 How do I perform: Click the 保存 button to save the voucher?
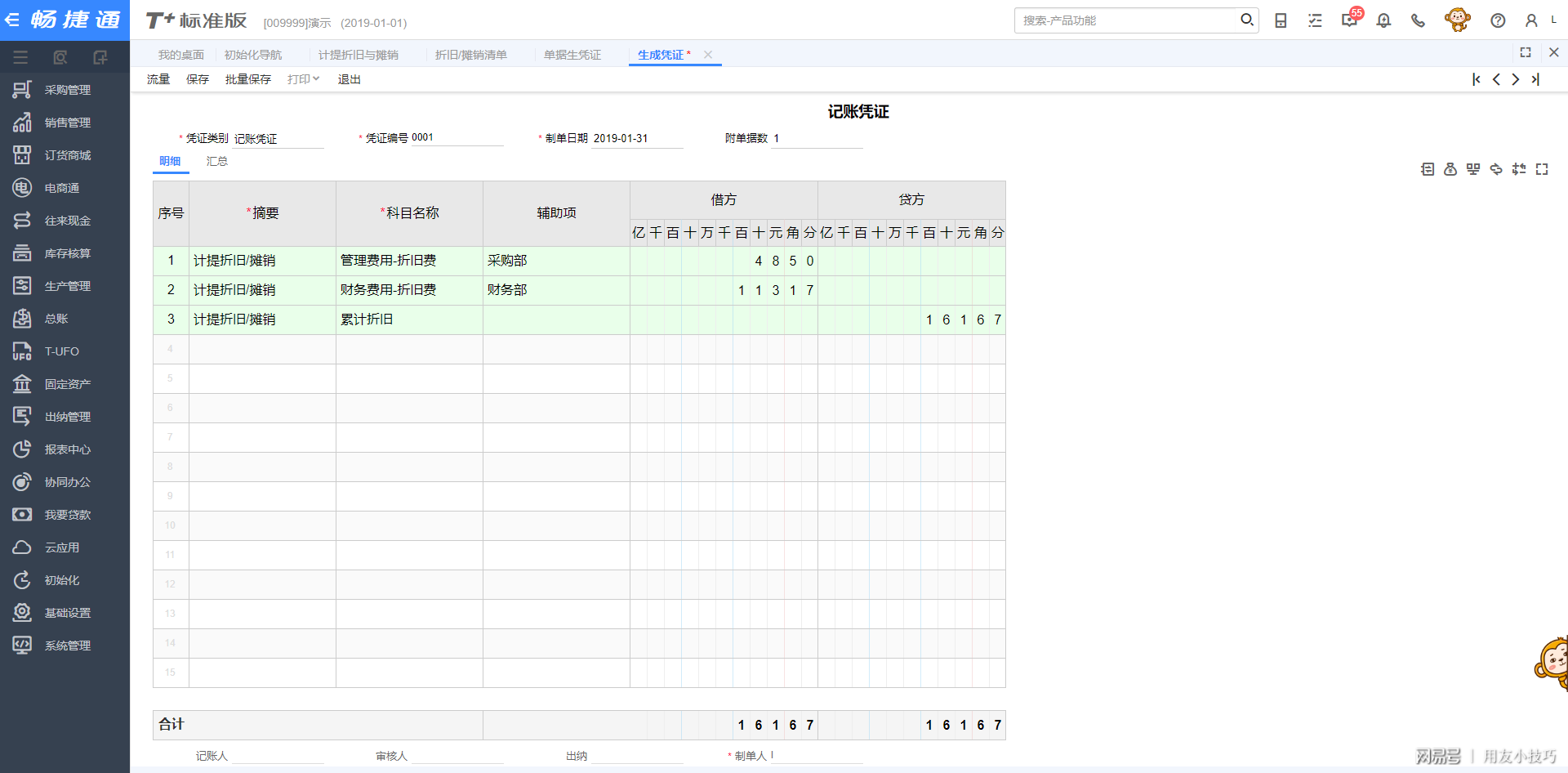pyautogui.click(x=198, y=78)
